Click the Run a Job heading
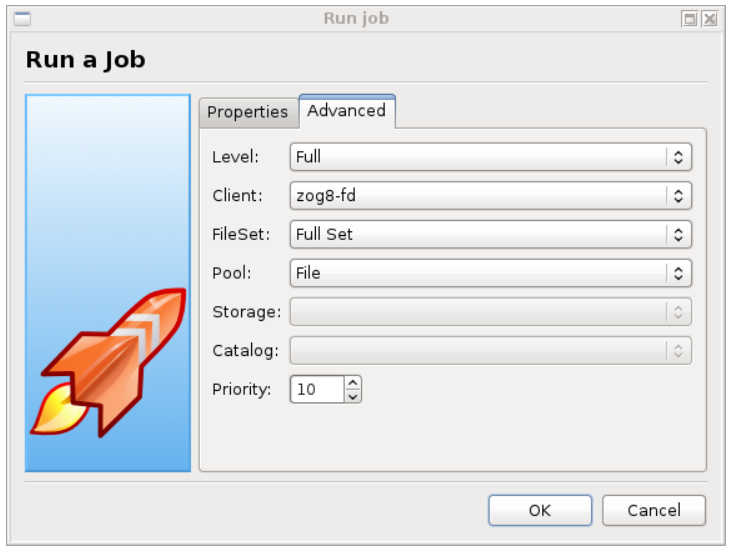The image size is (733, 550). [x=85, y=59]
